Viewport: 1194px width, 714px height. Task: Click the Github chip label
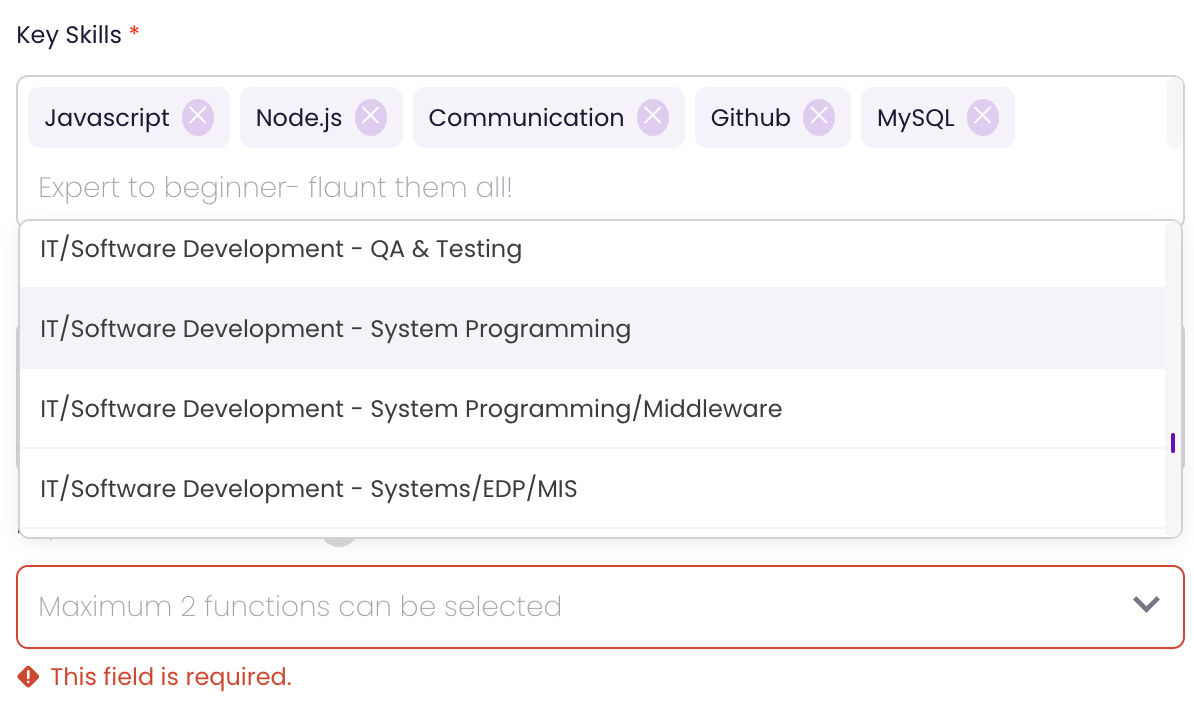click(x=751, y=118)
